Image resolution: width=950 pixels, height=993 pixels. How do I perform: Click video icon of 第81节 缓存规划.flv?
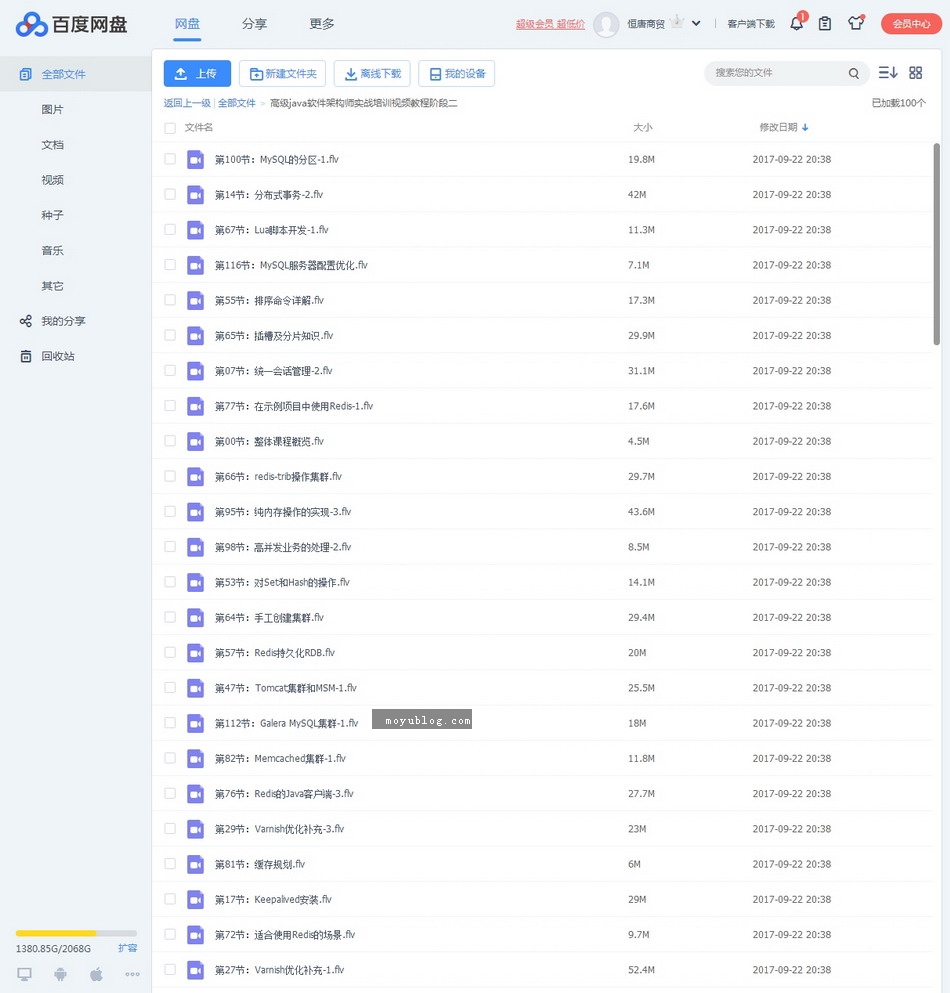[196, 864]
